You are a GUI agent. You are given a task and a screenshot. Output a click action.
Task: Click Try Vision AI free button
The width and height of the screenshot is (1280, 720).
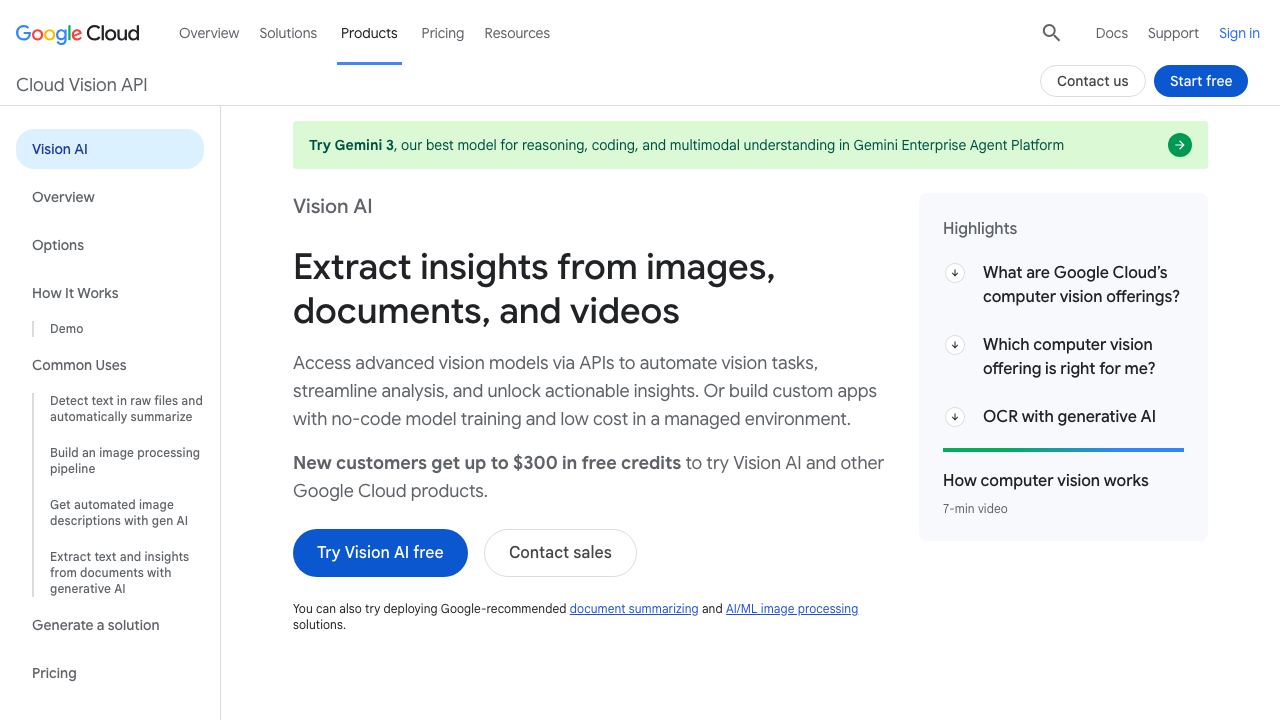tap(380, 553)
